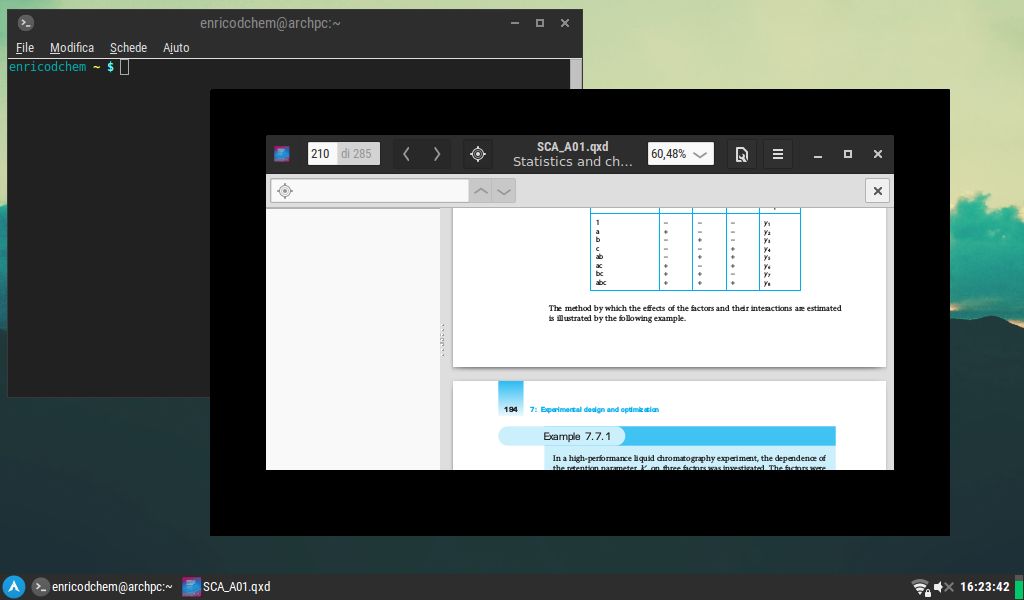The image size is (1024, 600).
Task: Open the Schede menu in the terminal
Action: click(128, 47)
